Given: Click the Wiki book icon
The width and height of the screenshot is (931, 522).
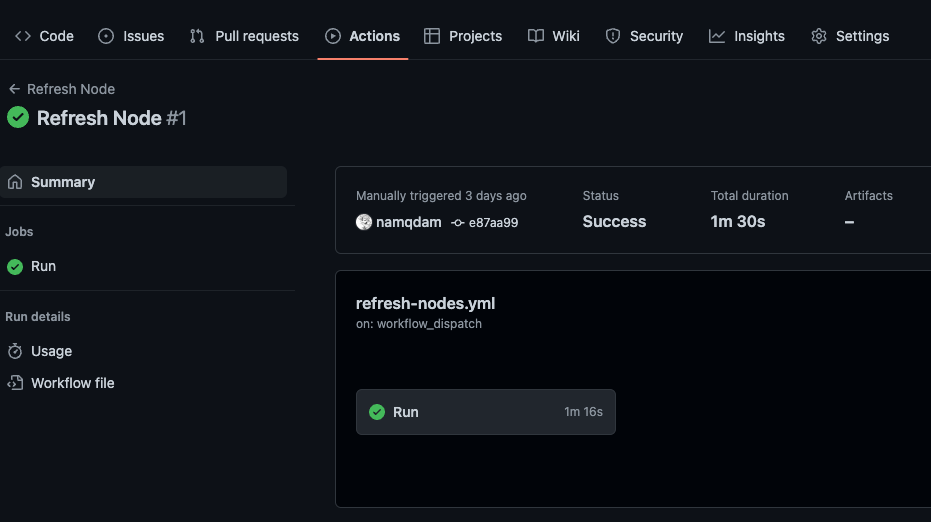Looking at the screenshot, I should 536,36.
